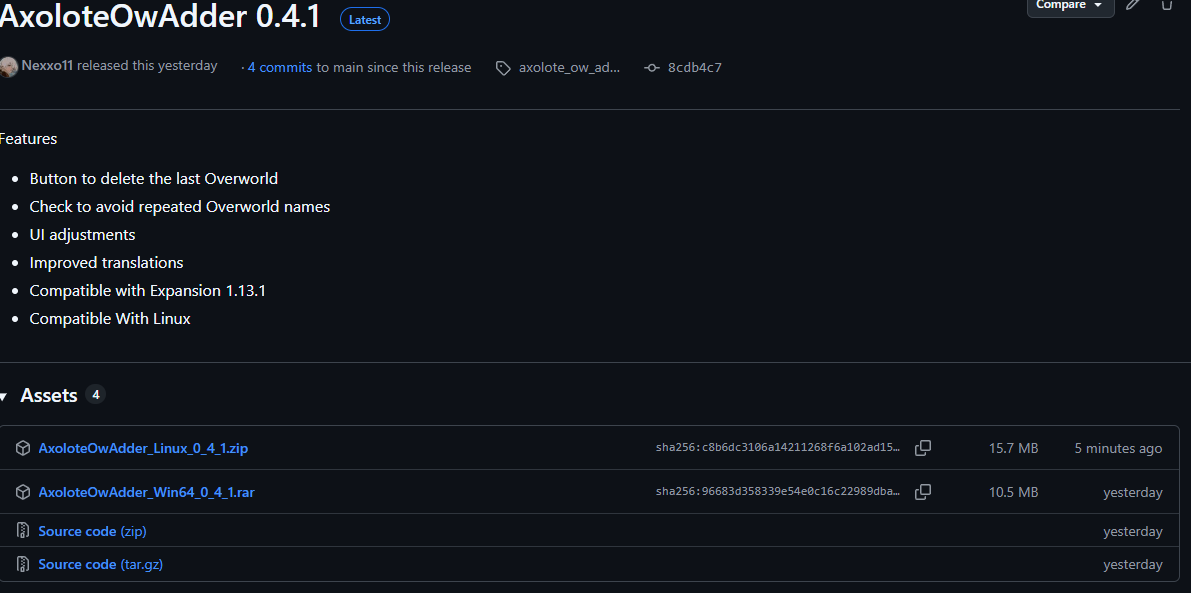
Task: Click package icon beside the Win64 rar asset
Action: click(x=23, y=492)
